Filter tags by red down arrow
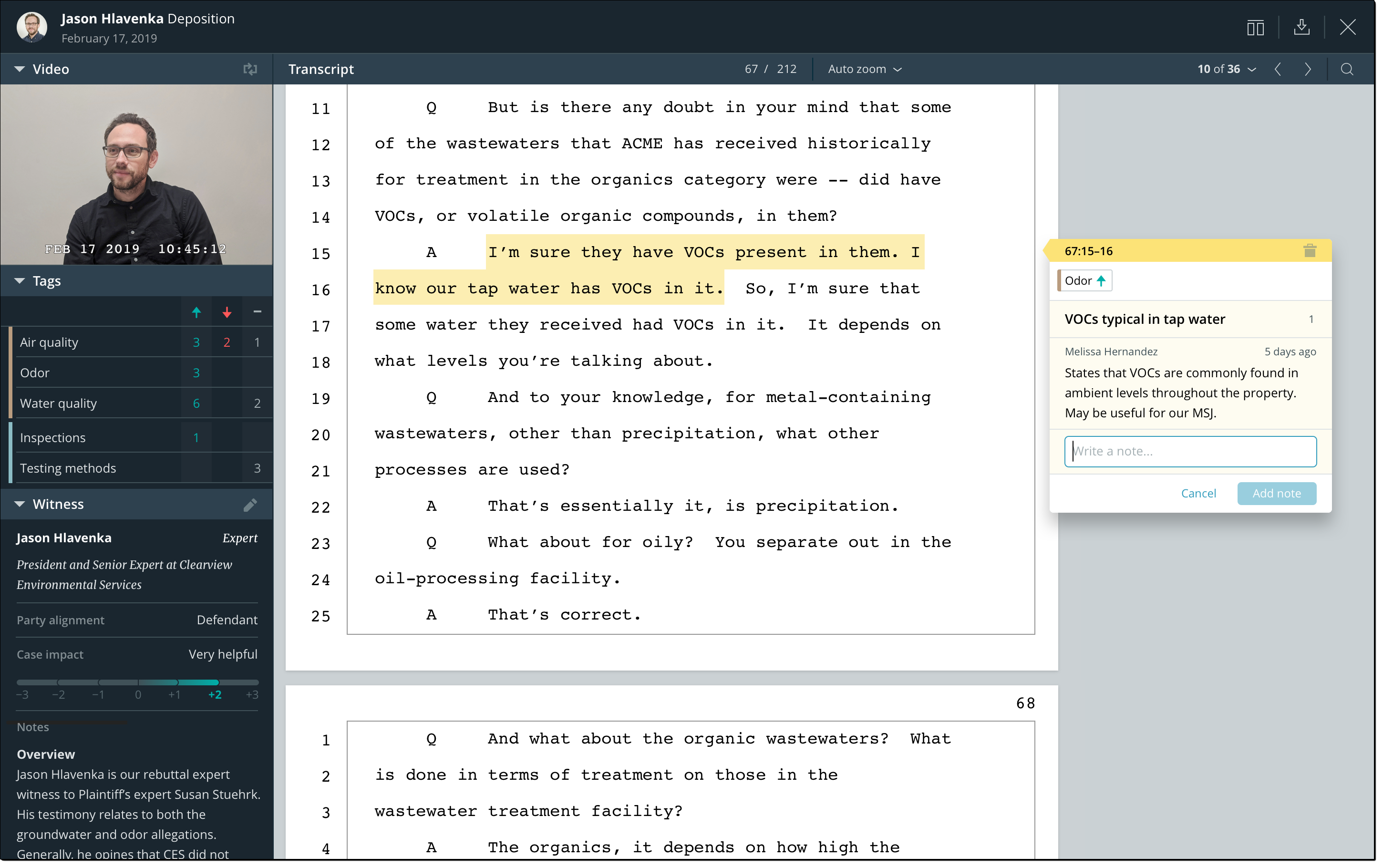 click(227, 312)
